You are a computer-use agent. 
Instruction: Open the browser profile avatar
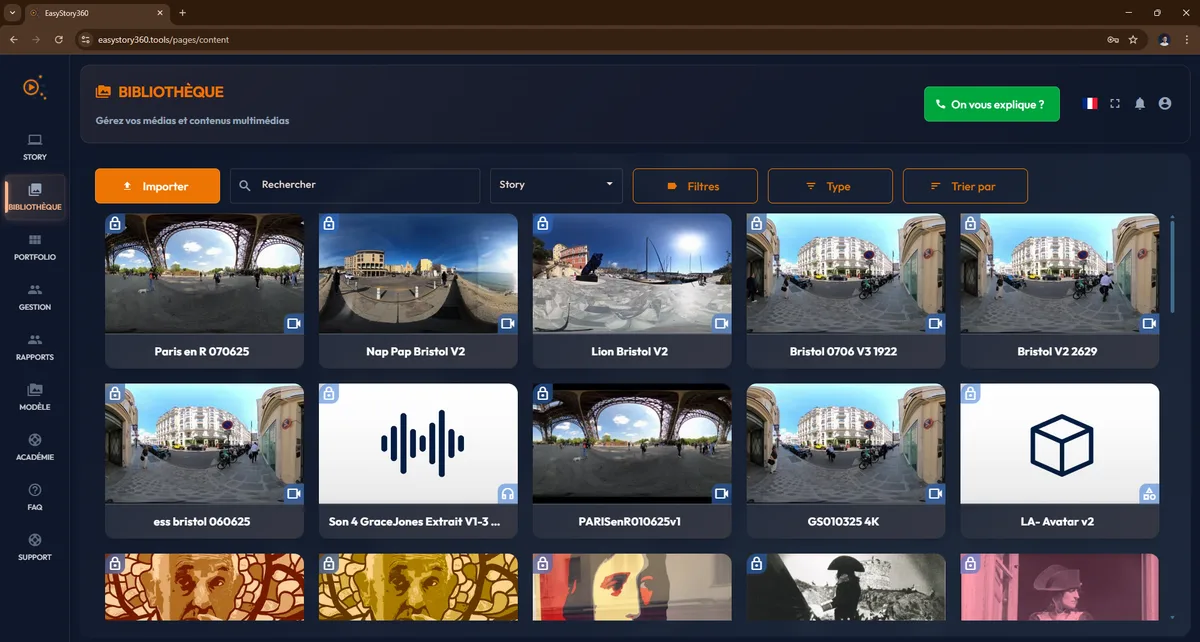[1164, 40]
